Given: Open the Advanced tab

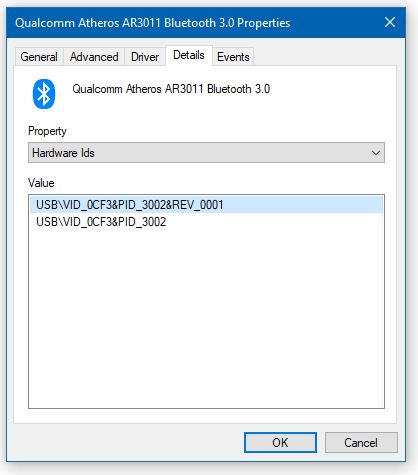Looking at the screenshot, I should (x=94, y=57).
